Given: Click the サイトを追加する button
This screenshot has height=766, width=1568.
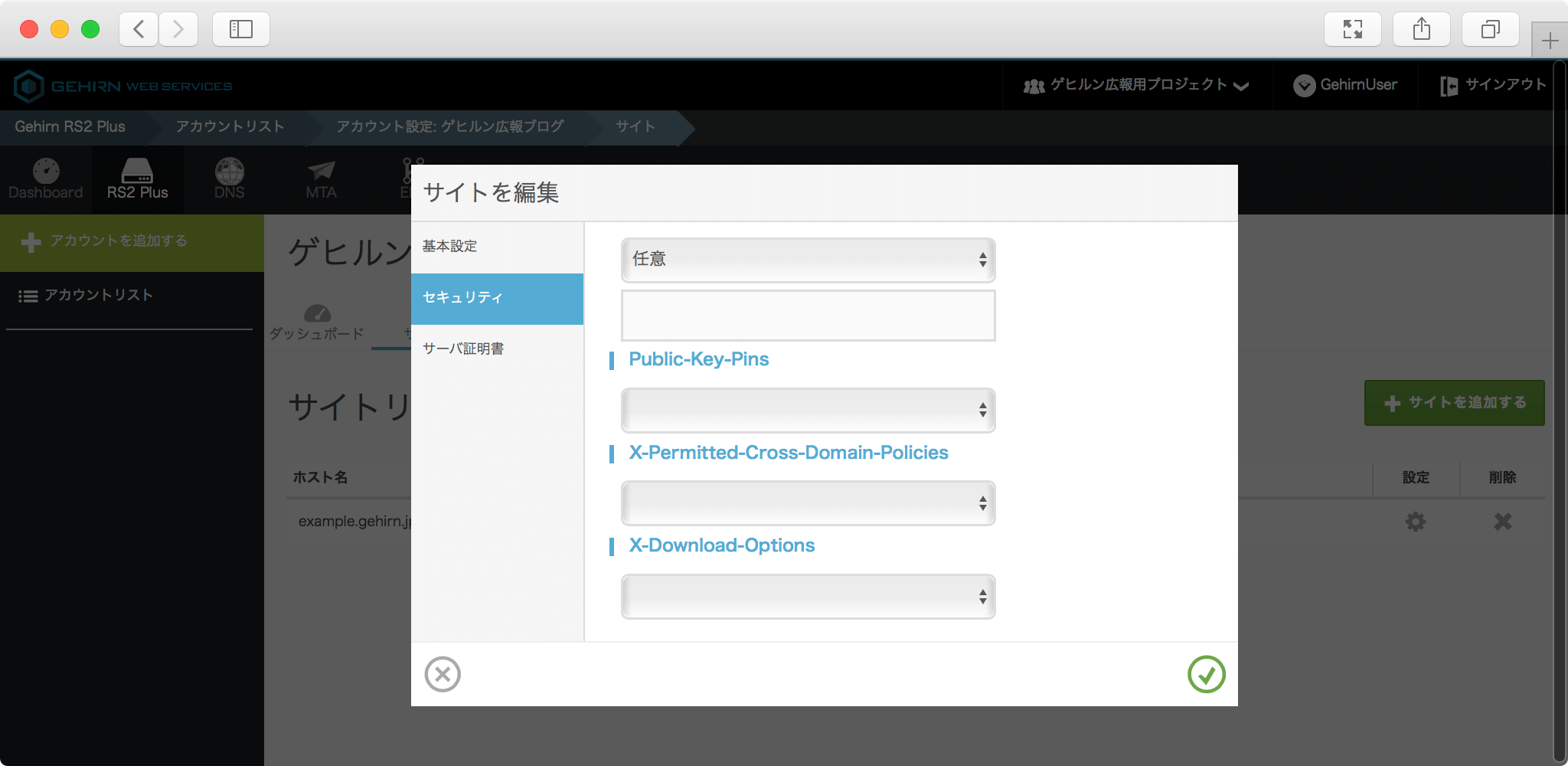Looking at the screenshot, I should pyautogui.click(x=1454, y=403).
